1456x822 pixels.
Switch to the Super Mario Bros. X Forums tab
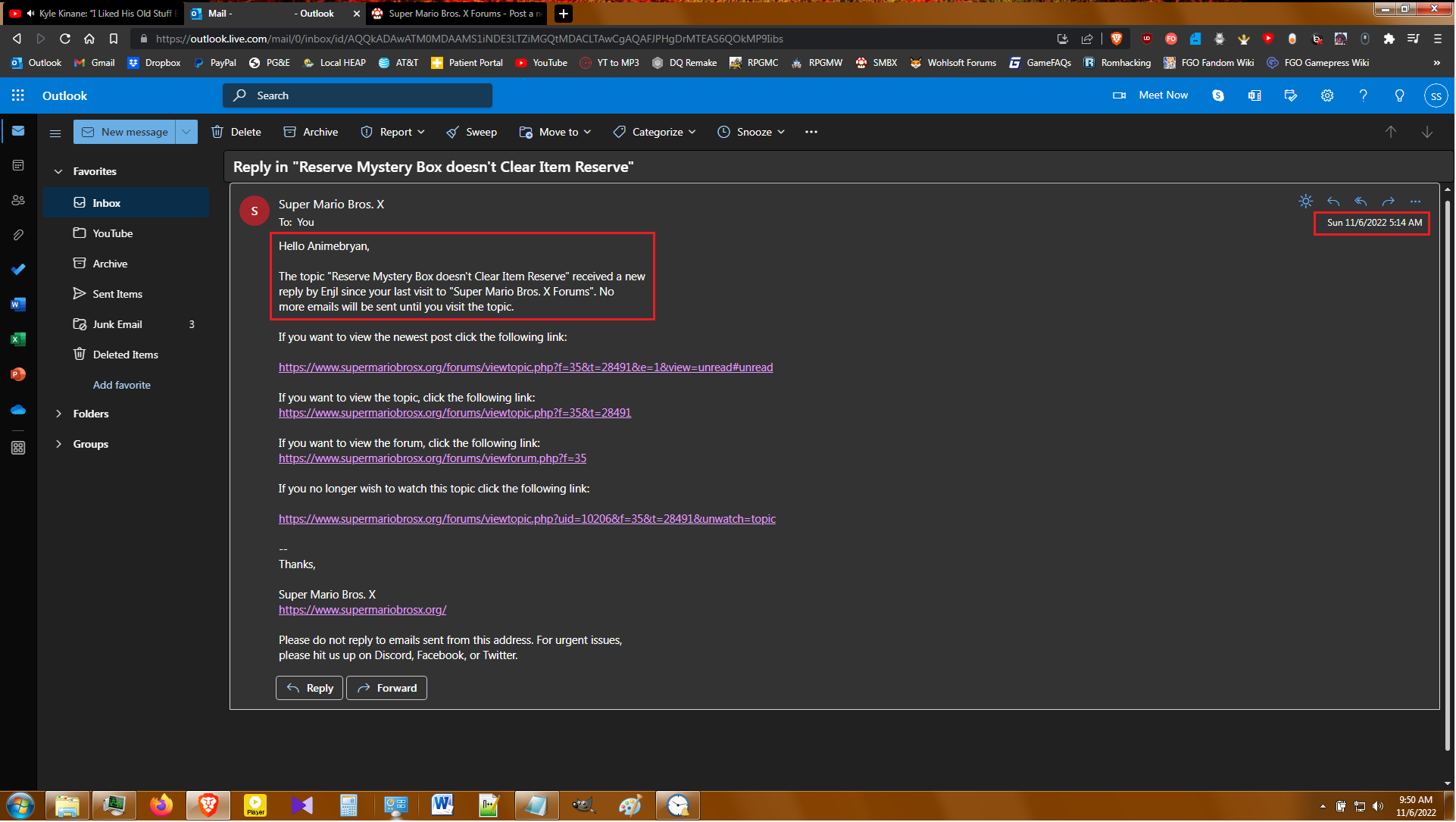click(x=457, y=14)
